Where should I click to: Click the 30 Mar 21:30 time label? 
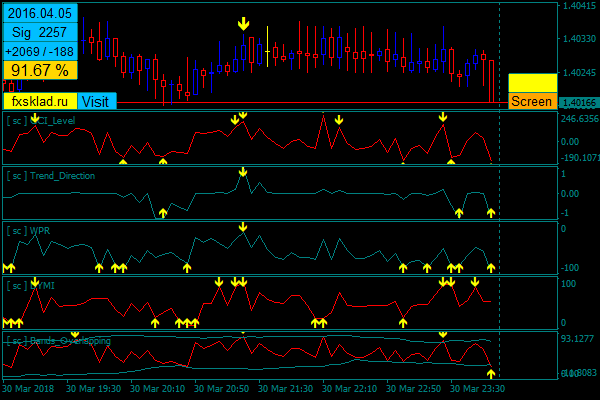click(285, 389)
